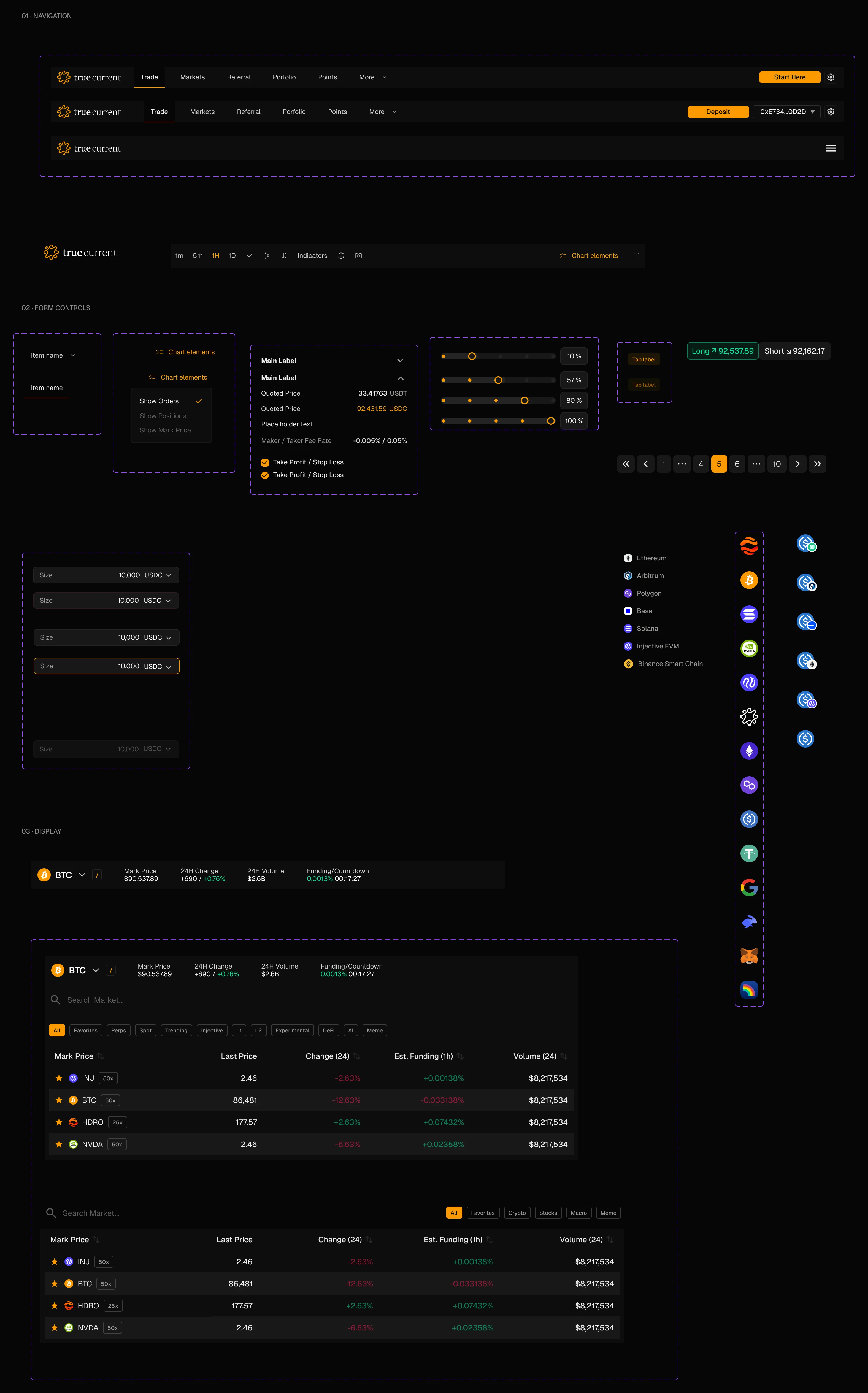
Task: Take a chart snapshot with the camera icon
Action: pyautogui.click(x=358, y=255)
